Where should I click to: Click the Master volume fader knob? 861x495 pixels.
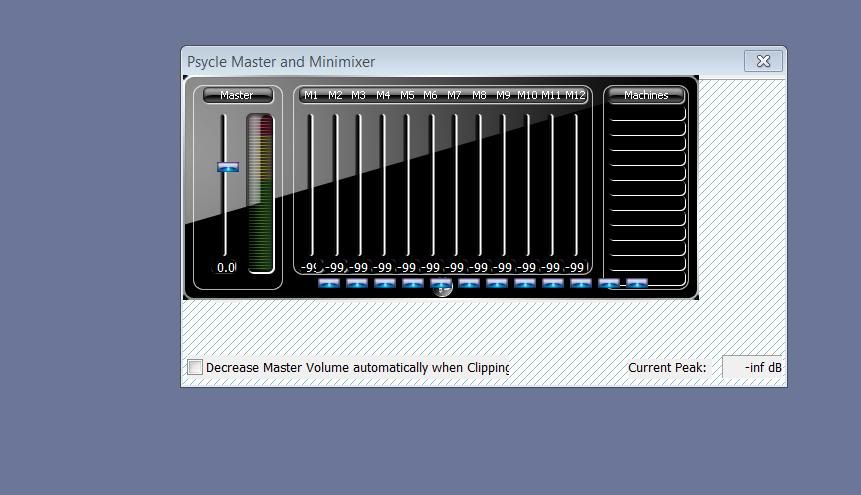tap(228, 167)
